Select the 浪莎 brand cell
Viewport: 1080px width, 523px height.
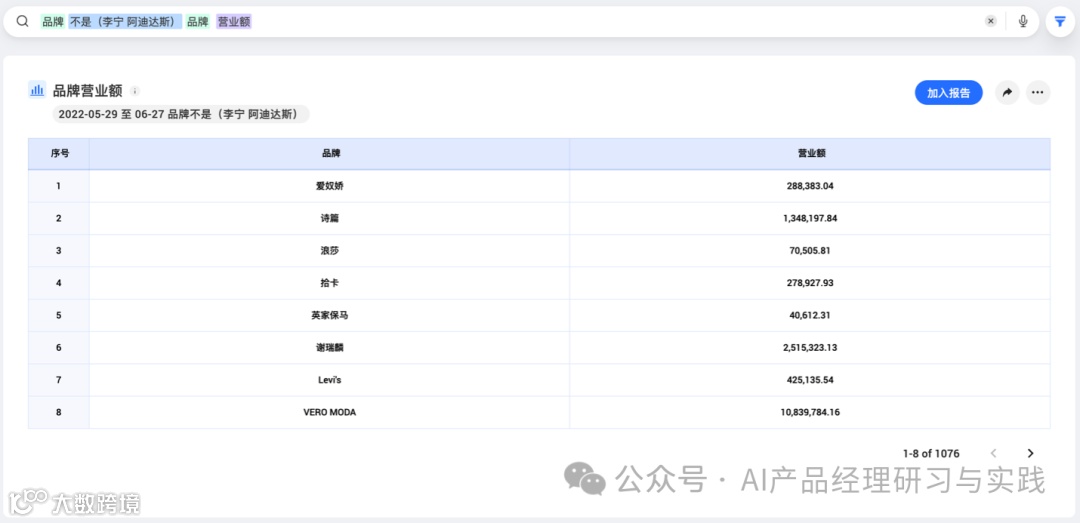[330, 251]
